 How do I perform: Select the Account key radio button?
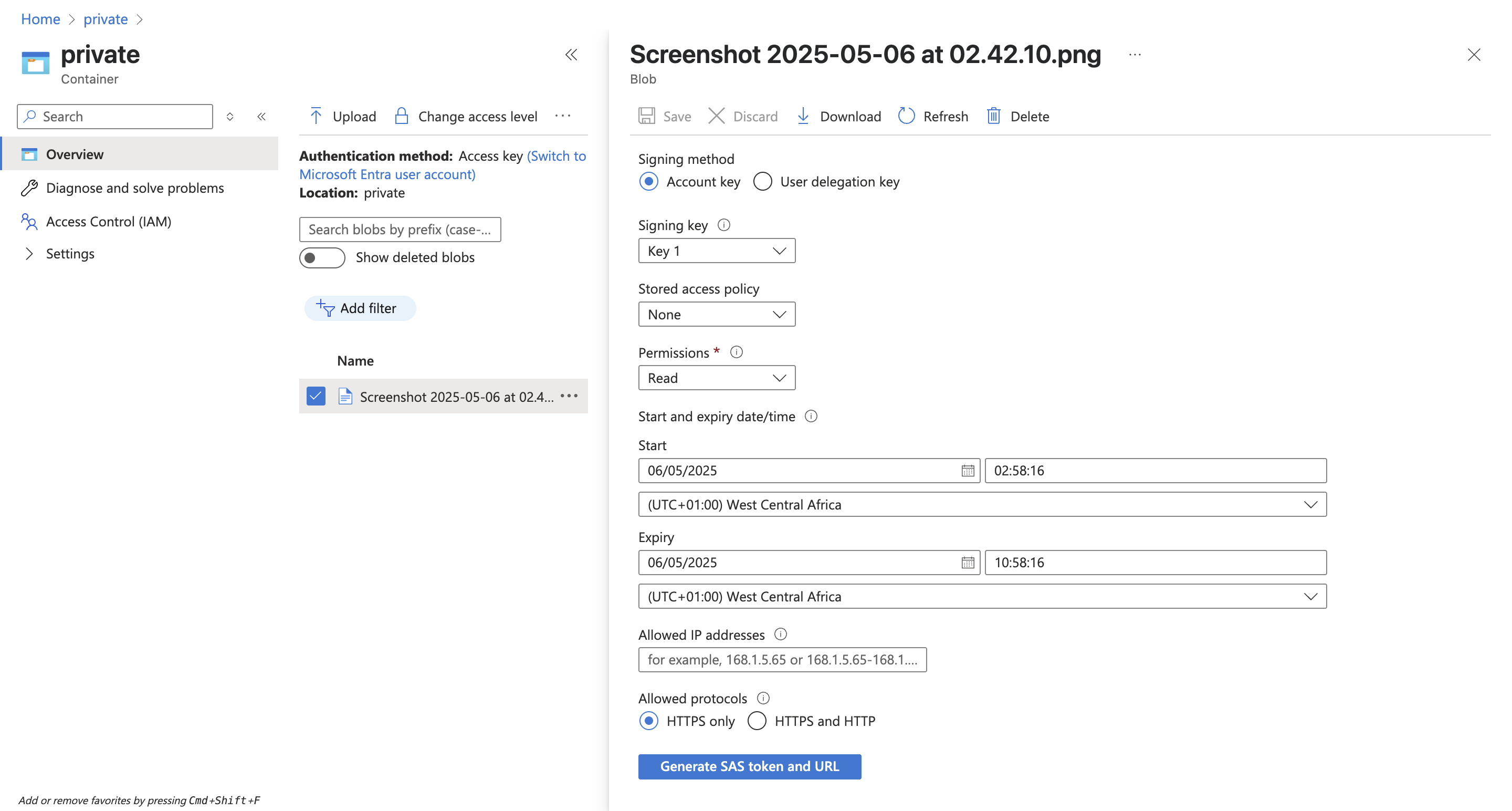coord(648,181)
